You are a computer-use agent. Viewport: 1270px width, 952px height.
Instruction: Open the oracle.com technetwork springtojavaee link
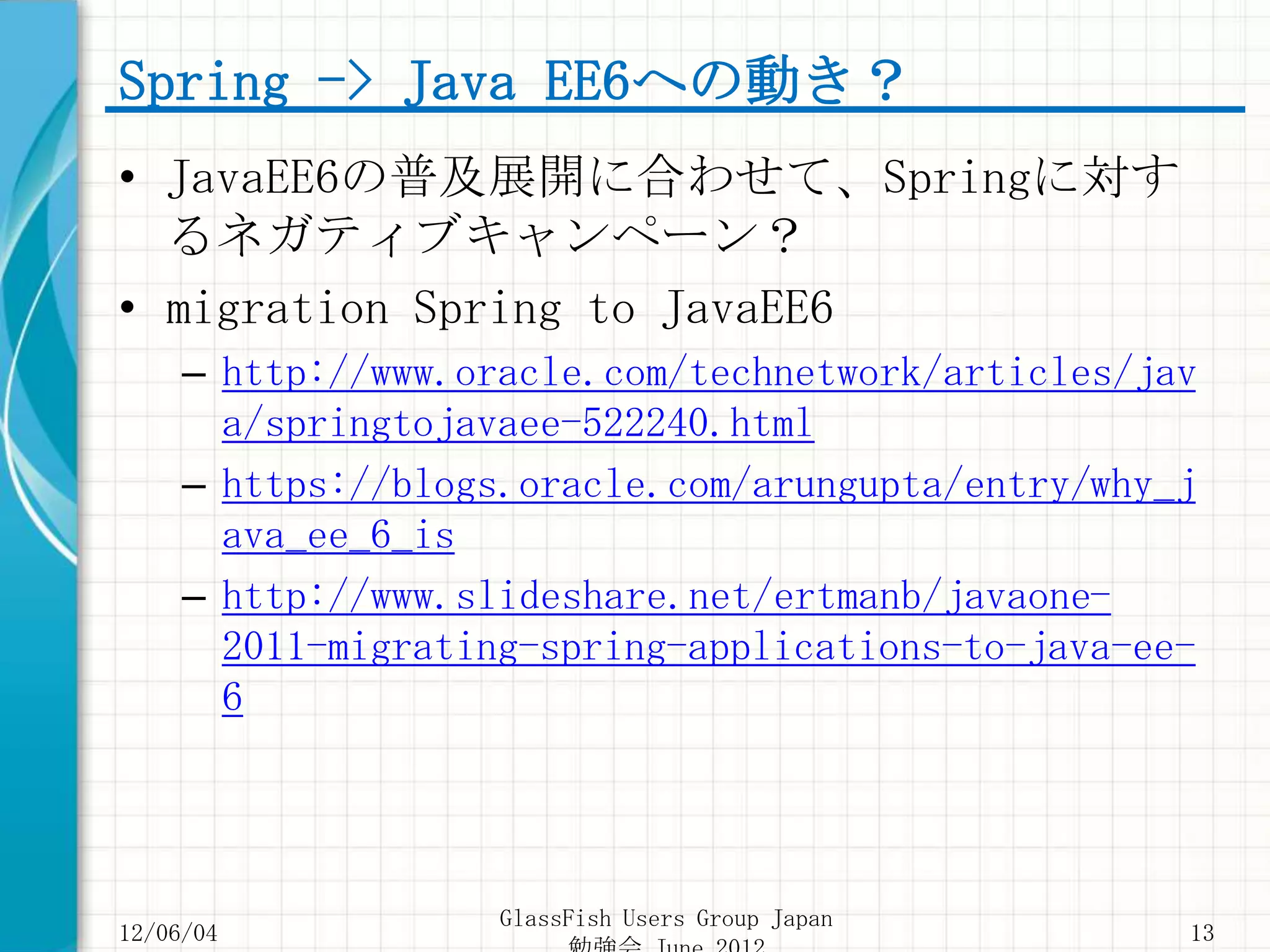[x=709, y=398]
